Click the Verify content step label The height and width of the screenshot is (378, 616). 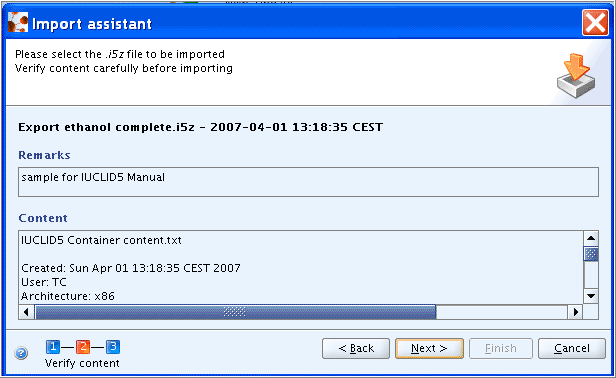[x=82, y=363]
